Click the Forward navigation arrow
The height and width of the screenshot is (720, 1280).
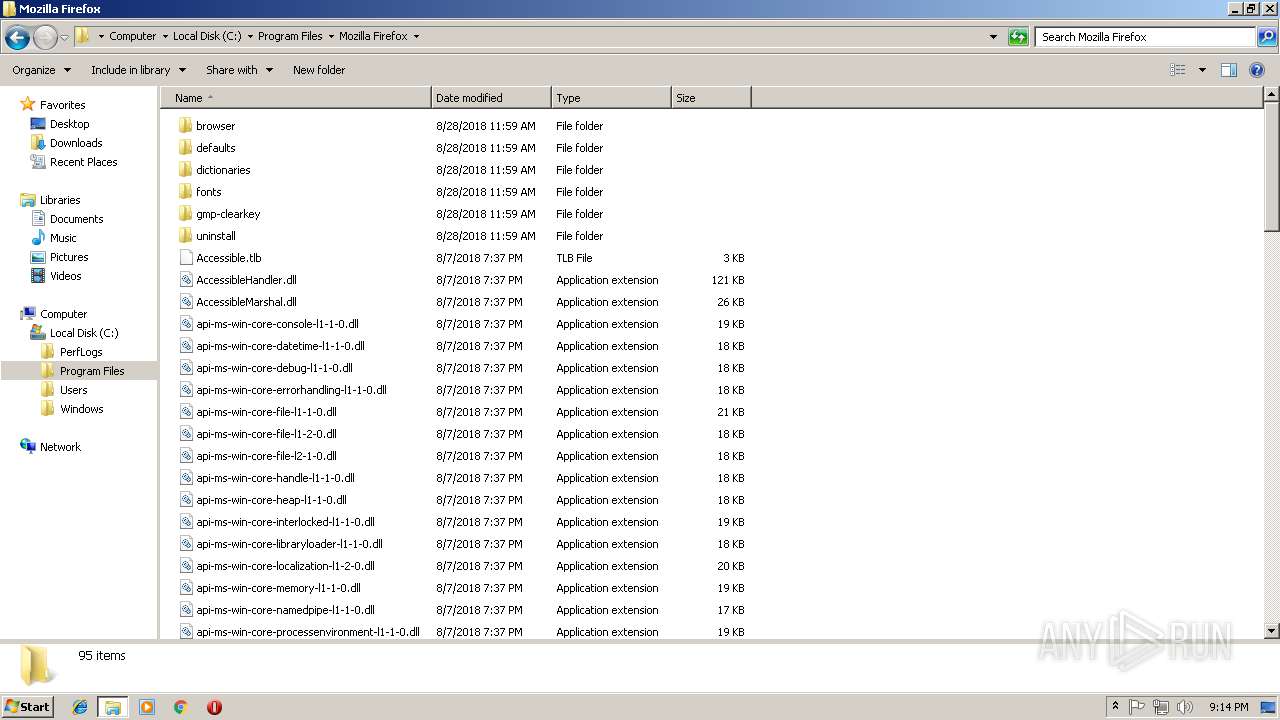(45, 38)
